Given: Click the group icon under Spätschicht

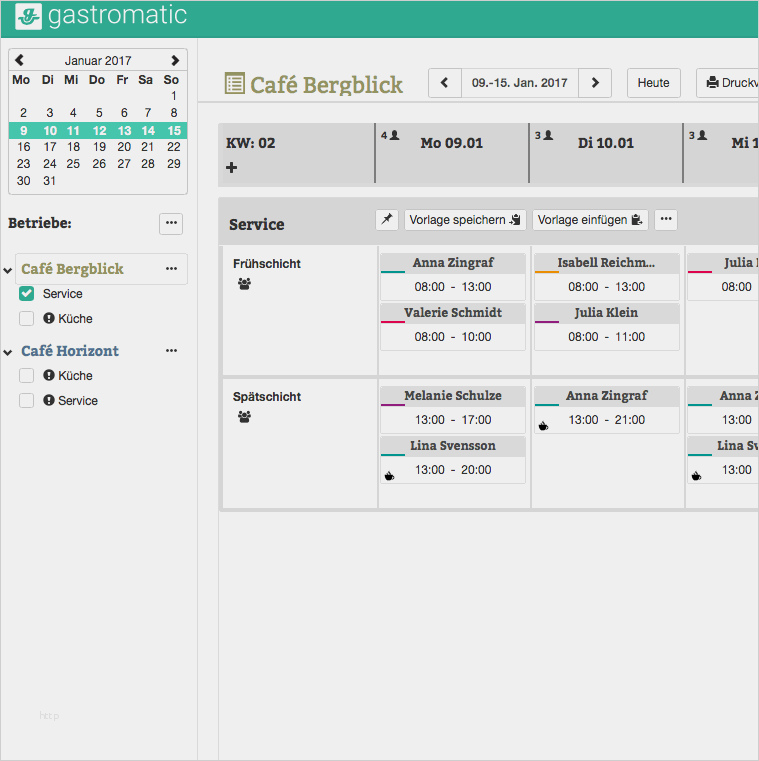Looking at the screenshot, I should pos(245,416).
